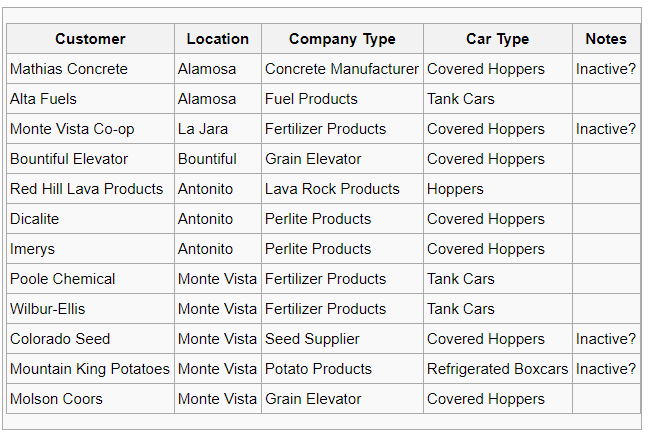Viewport: 648px width, 435px height.
Task: Click the Customer column header
Action: point(91,39)
